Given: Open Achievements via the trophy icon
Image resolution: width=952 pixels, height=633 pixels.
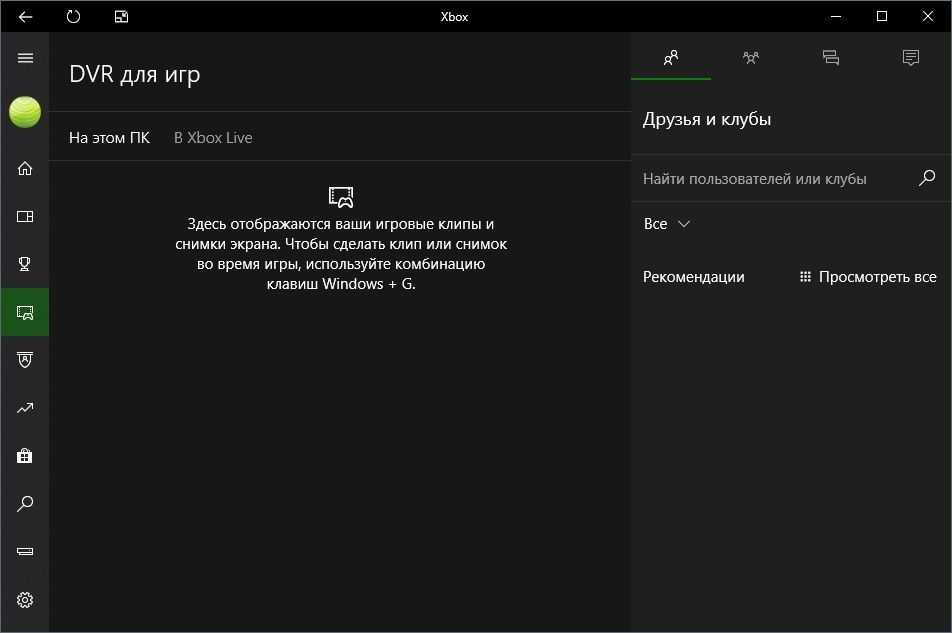Looking at the screenshot, I should 25,264.
